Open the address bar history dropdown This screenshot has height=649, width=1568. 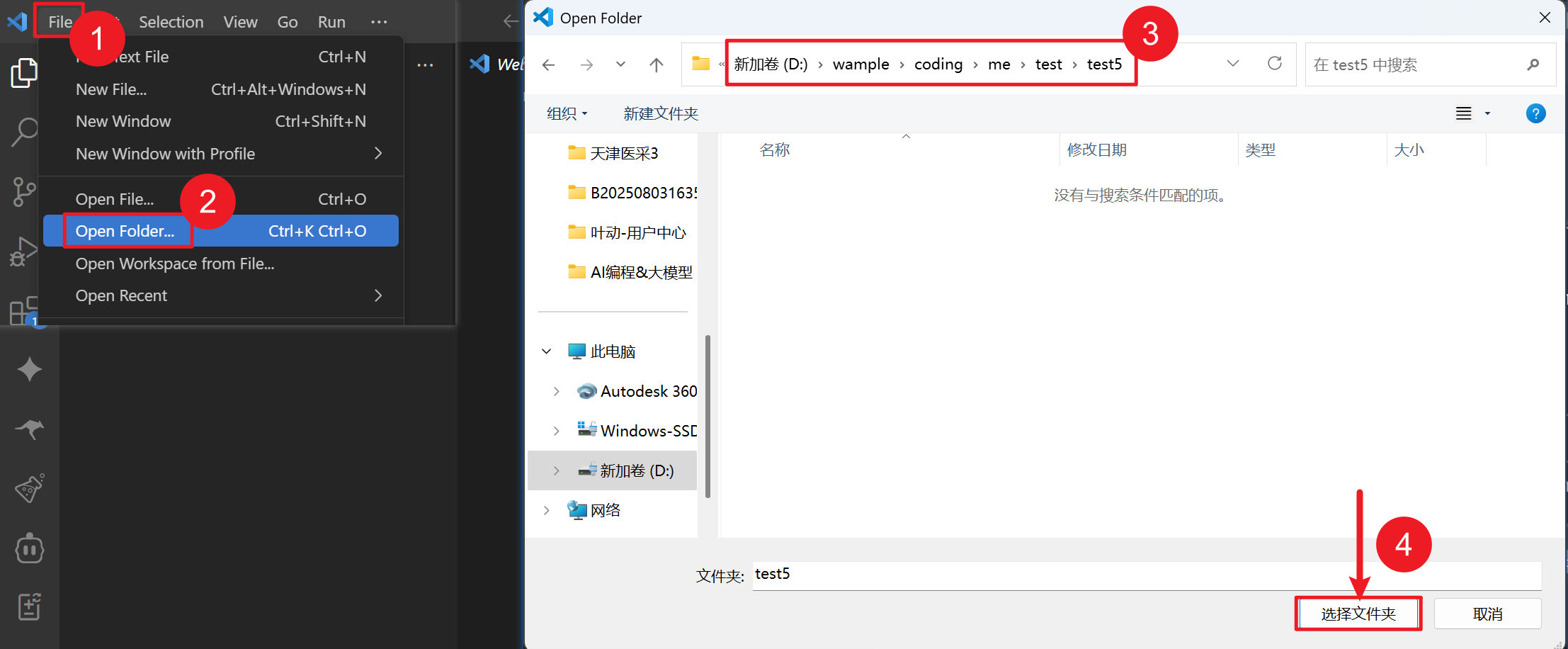[x=1233, y=64]
